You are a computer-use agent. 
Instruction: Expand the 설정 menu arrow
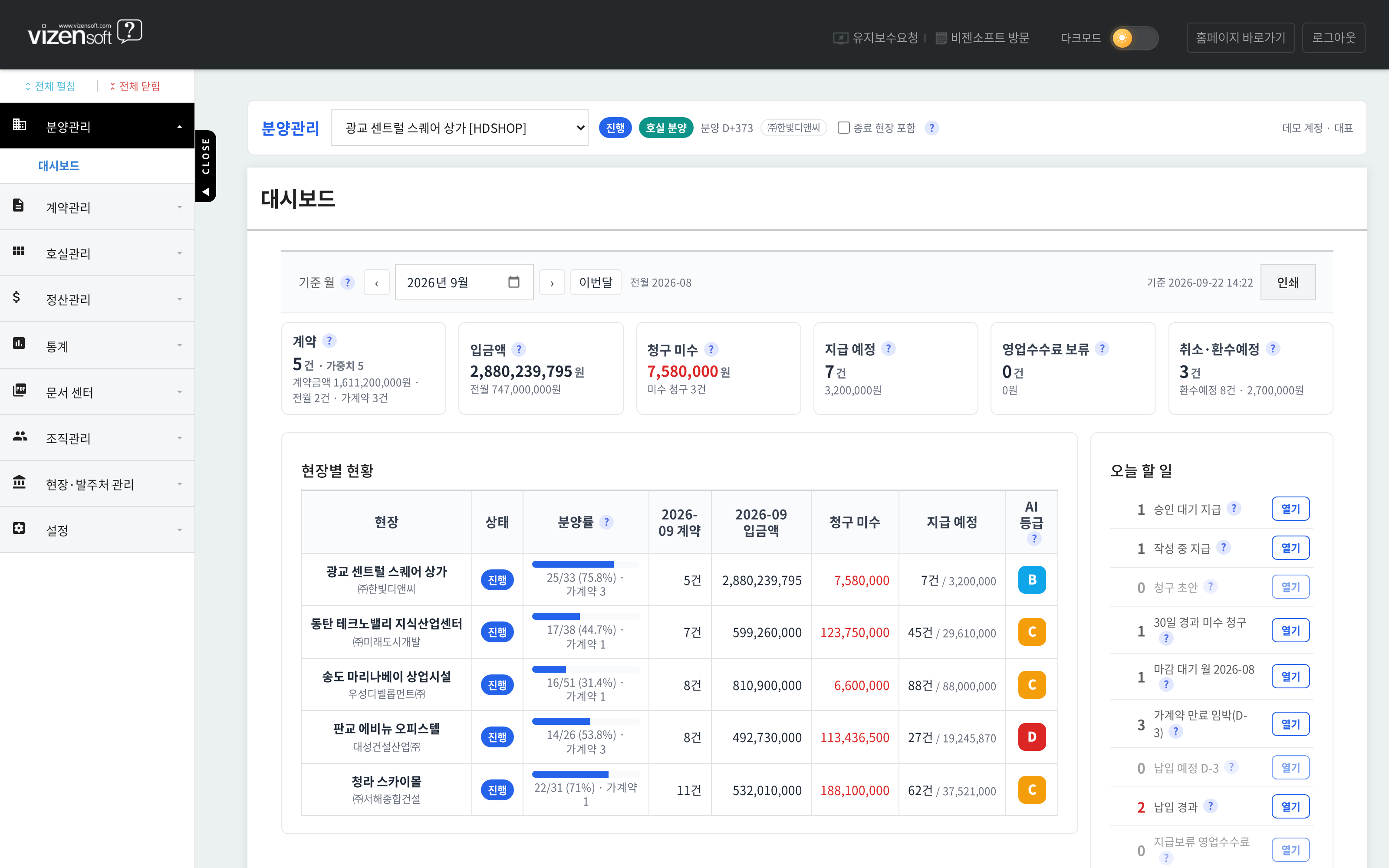(x=180, y=530)
